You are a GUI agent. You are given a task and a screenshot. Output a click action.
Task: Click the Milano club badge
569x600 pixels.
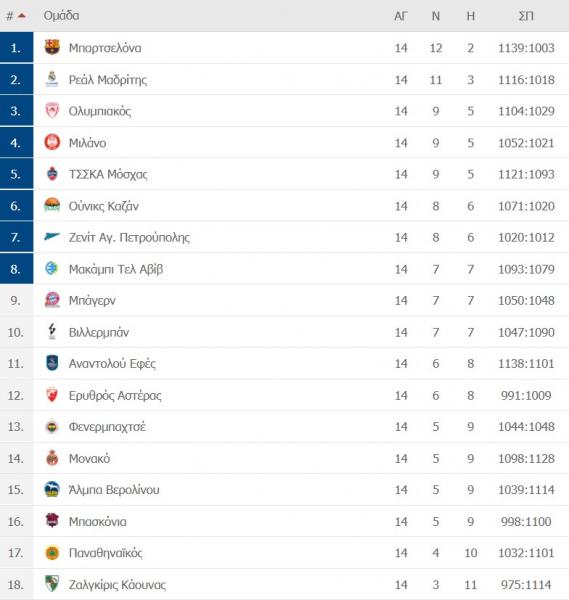coord(52,142)
